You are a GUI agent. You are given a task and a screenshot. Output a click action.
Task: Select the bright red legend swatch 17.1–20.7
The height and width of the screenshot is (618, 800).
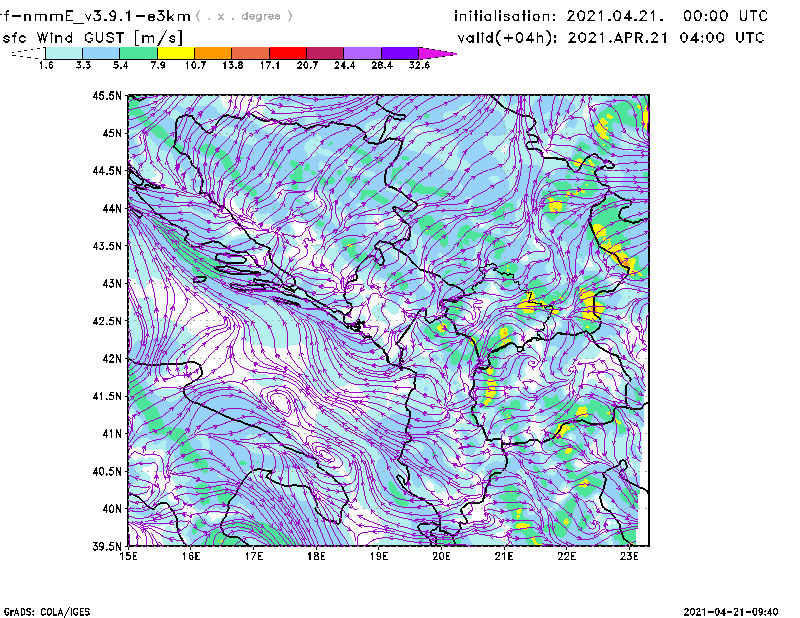(288, 53)
